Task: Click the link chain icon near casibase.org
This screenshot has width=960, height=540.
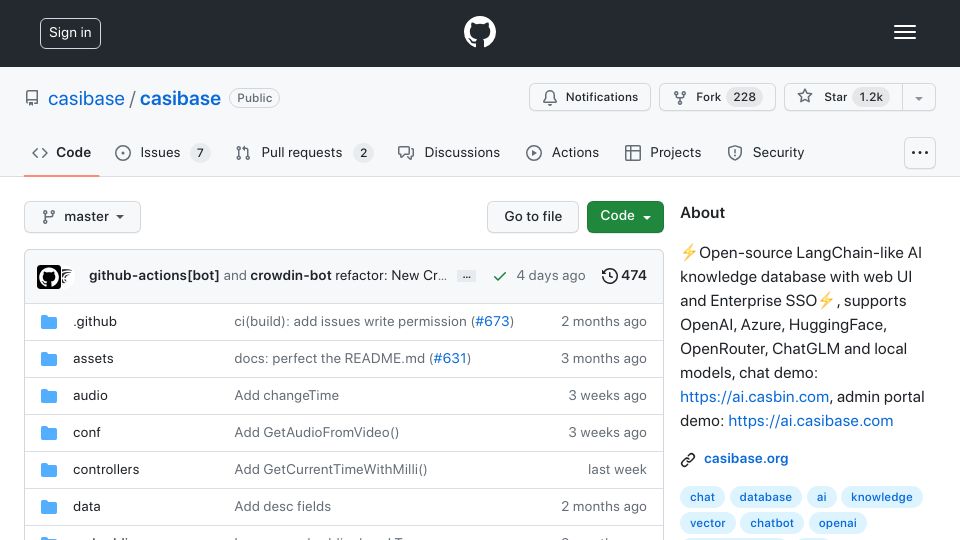Action: click(688, 459)
